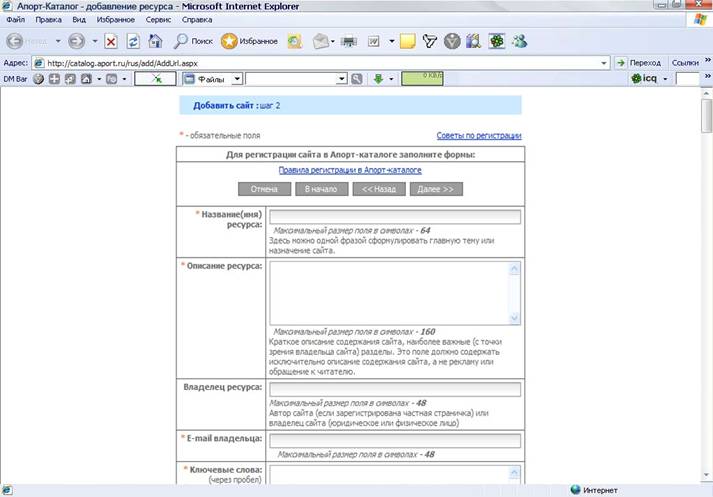713x497 pixels.
Task: Click the DM Bar magnifier search icon
Action: click(x=357, y=79)
